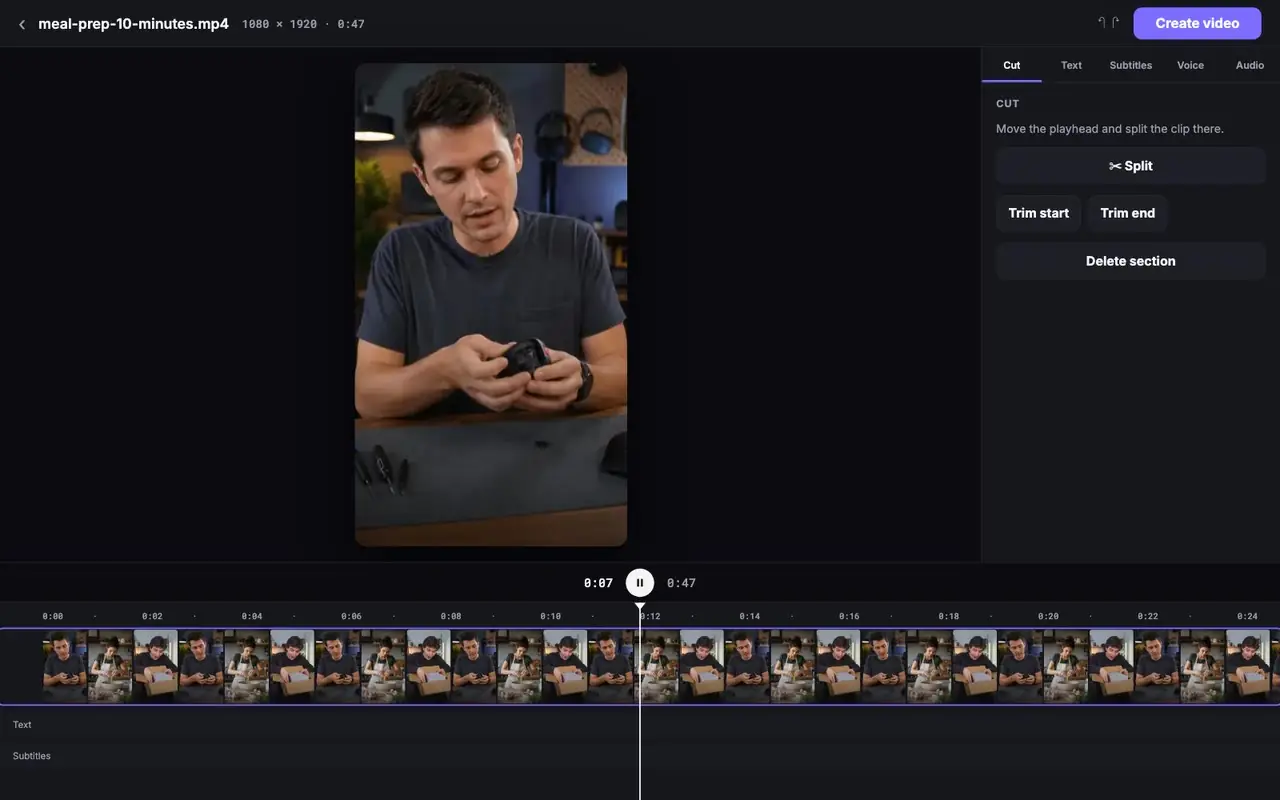This screenshot has width=1280, height=800.
Task: Open the Audio tab
Action: (1250, 65)
